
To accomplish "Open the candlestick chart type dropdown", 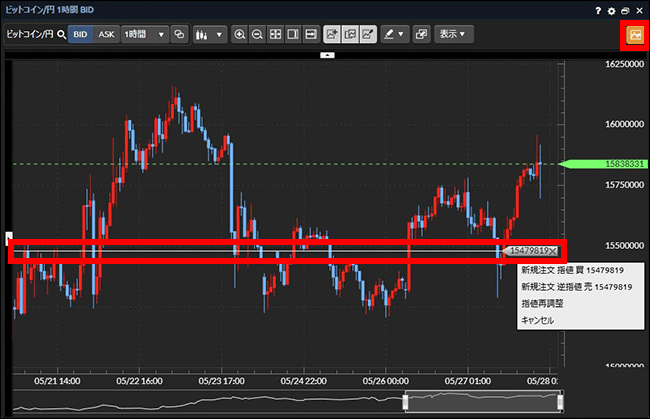I will (209, 34).
